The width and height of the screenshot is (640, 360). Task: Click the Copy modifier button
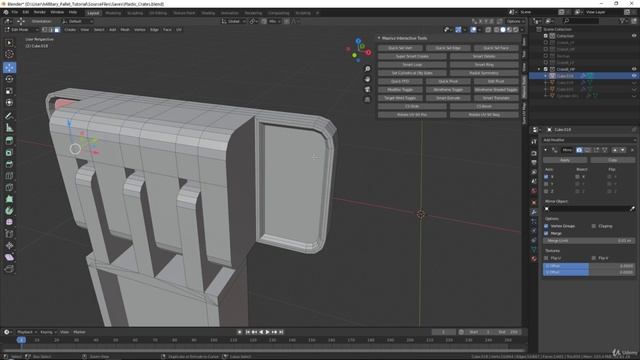click(x=613, y=160)
